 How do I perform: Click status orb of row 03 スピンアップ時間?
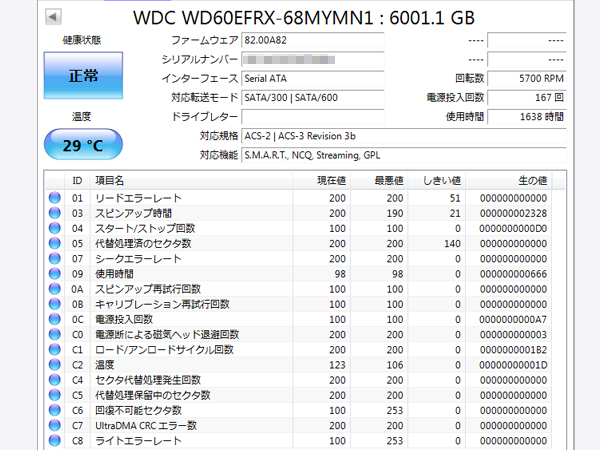tap(55, 213)
